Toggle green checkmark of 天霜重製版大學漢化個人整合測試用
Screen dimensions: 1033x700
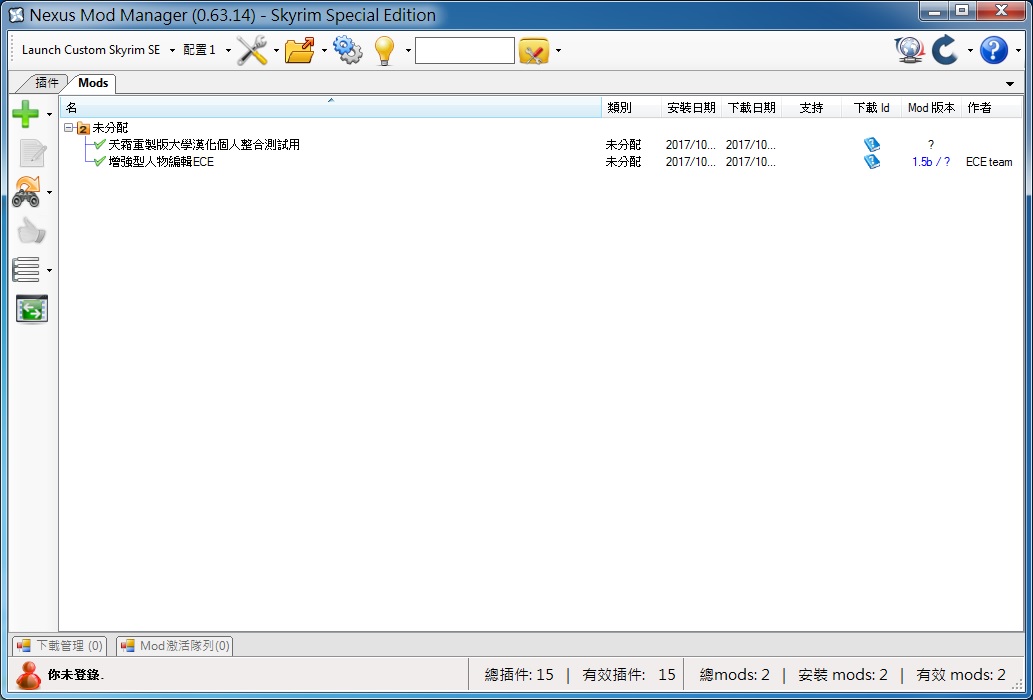[99, 144]
